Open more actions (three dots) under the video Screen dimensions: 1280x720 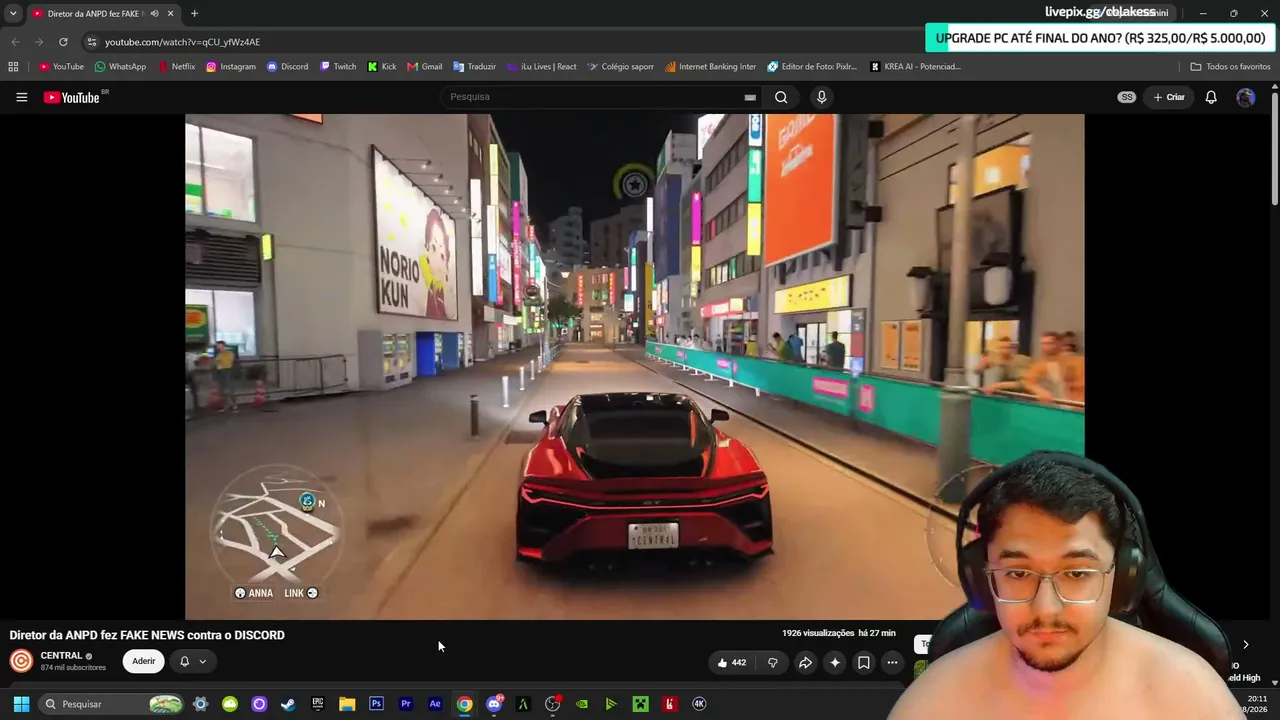(x=892, y=662)
